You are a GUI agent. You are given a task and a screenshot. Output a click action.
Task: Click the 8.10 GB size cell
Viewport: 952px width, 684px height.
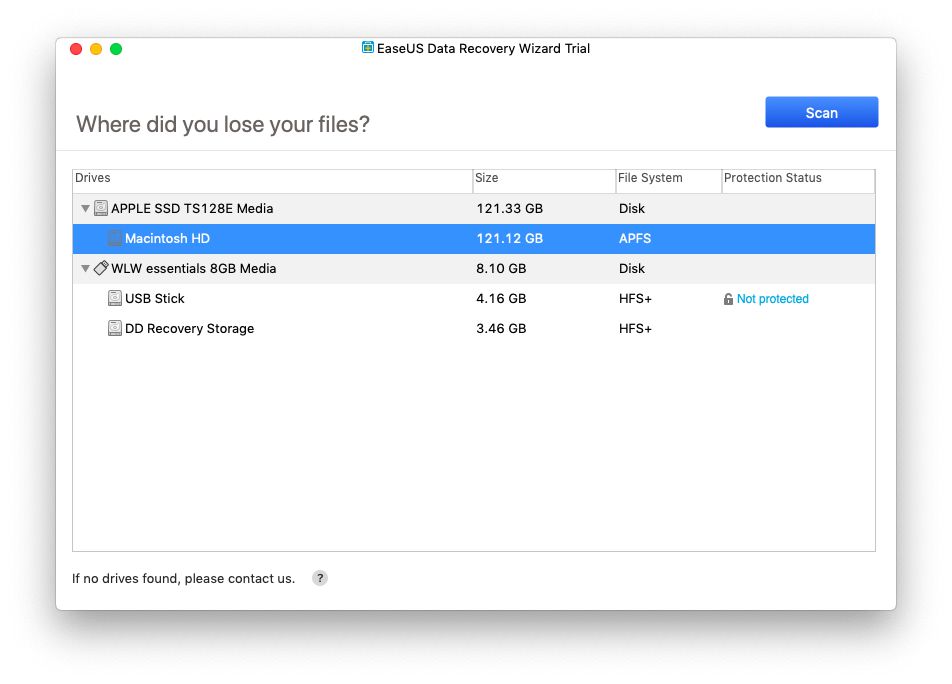point(501,268)
